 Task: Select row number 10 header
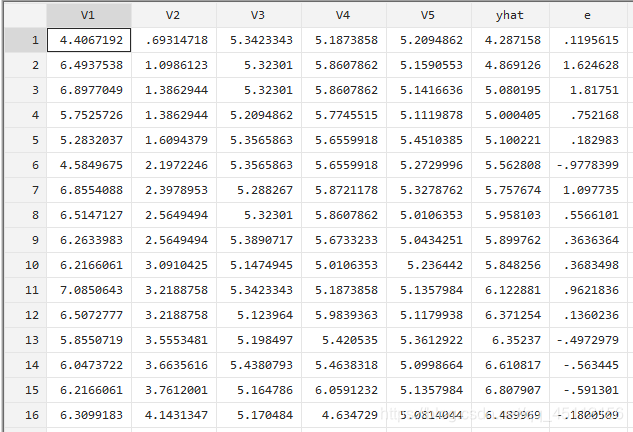(x=26, y=265)
